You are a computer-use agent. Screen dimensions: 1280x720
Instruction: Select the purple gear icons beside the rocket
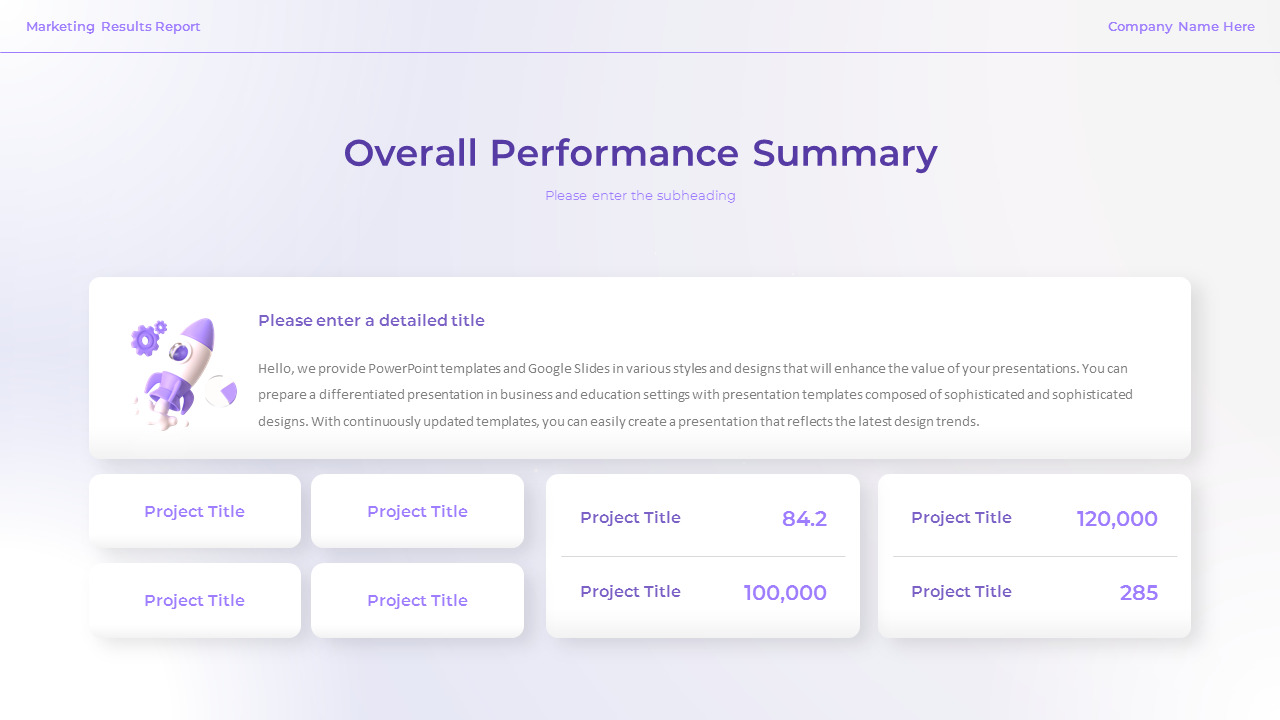(x=147, y=338)
